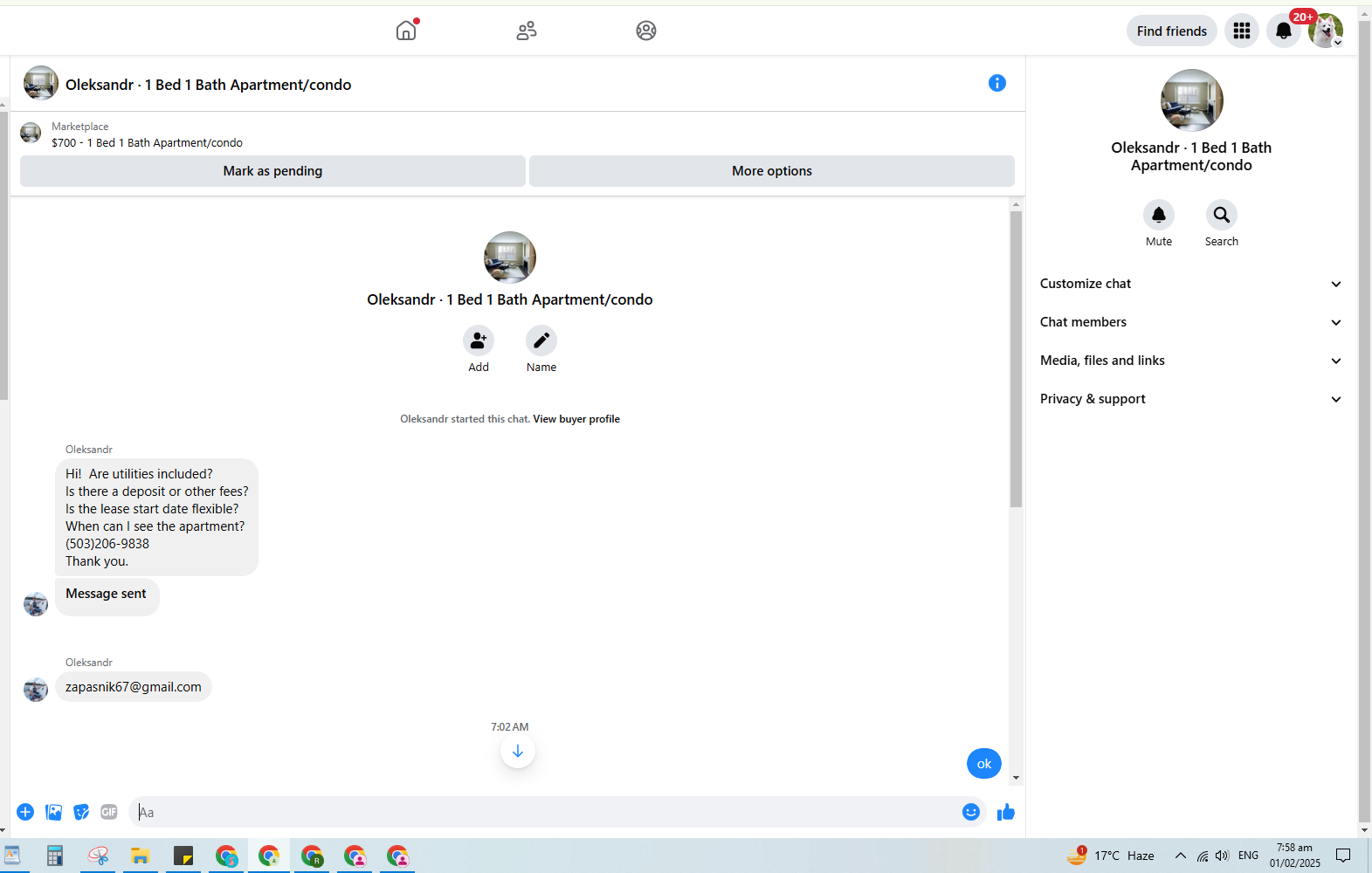This screenshot has height=873, width=1372.
Task: Open the Groups icon in top navigation
Action: tap(646, 31)
